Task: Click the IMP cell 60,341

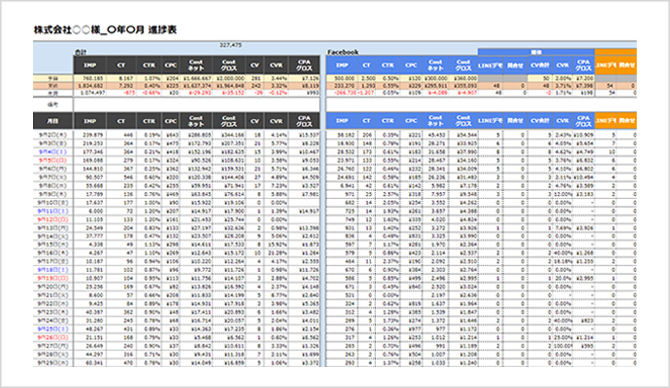Action: tap(90, 363)
